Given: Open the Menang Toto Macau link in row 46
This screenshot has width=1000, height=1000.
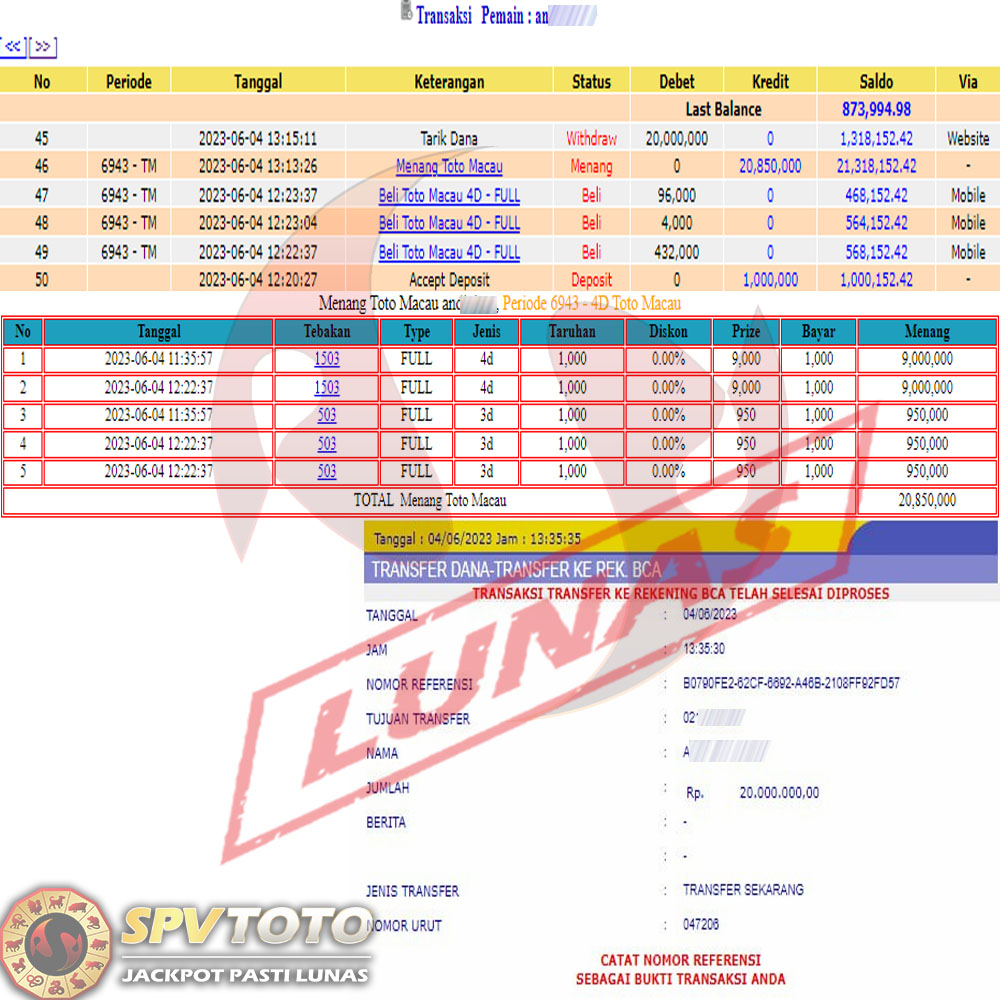Looking at the screenshot, I should click(449, 167).
